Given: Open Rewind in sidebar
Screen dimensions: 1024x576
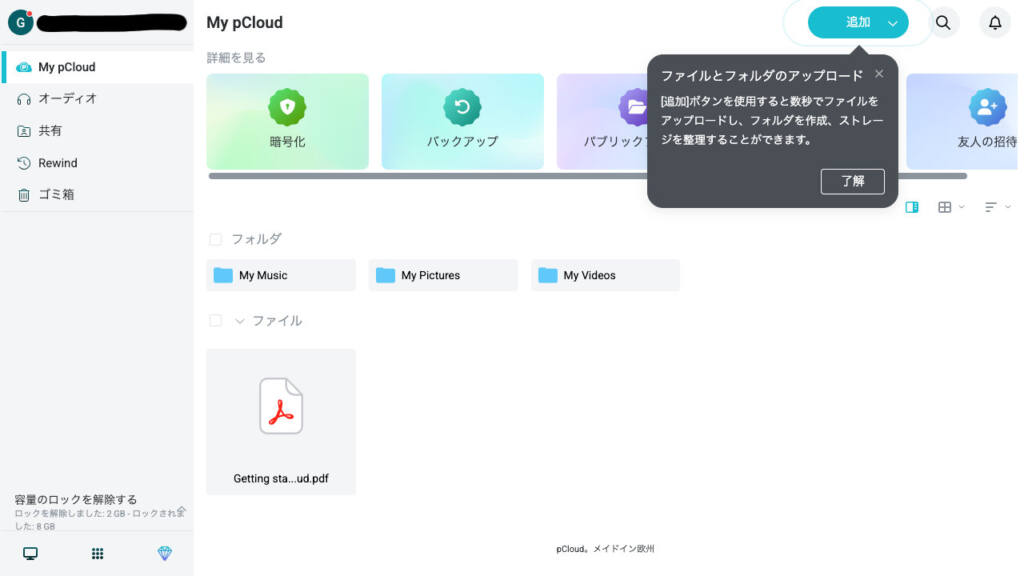Looking at the screenshot, I should (x=97, y=163).
